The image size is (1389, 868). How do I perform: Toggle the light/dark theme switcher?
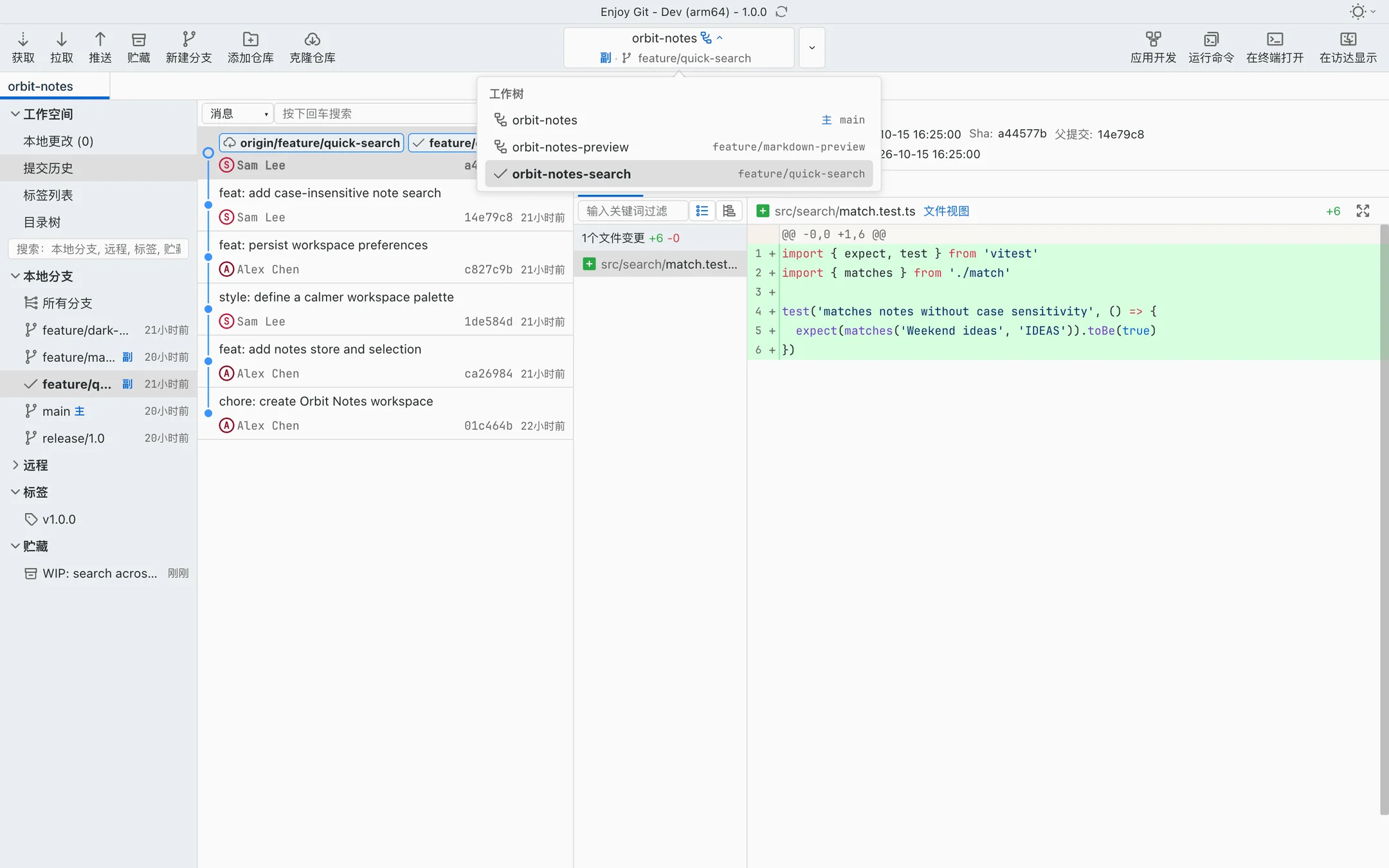point(1362,12)
